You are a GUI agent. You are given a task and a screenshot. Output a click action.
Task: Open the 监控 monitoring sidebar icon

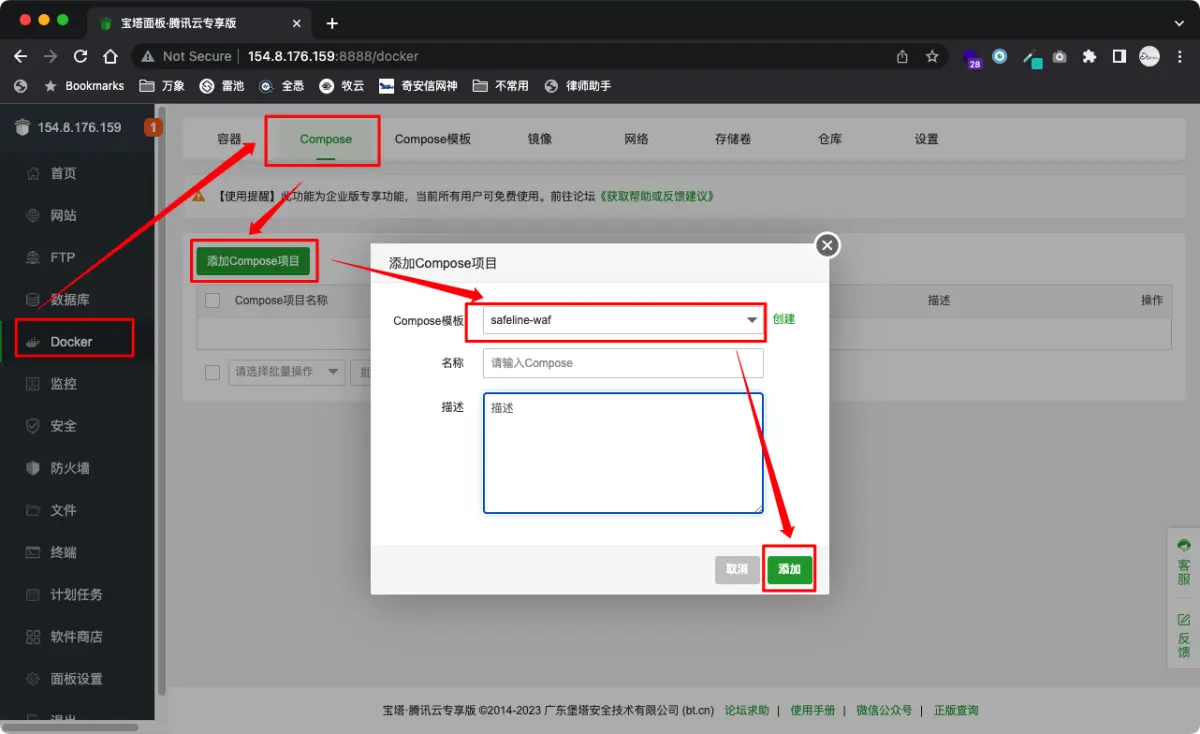coord(33,384)
